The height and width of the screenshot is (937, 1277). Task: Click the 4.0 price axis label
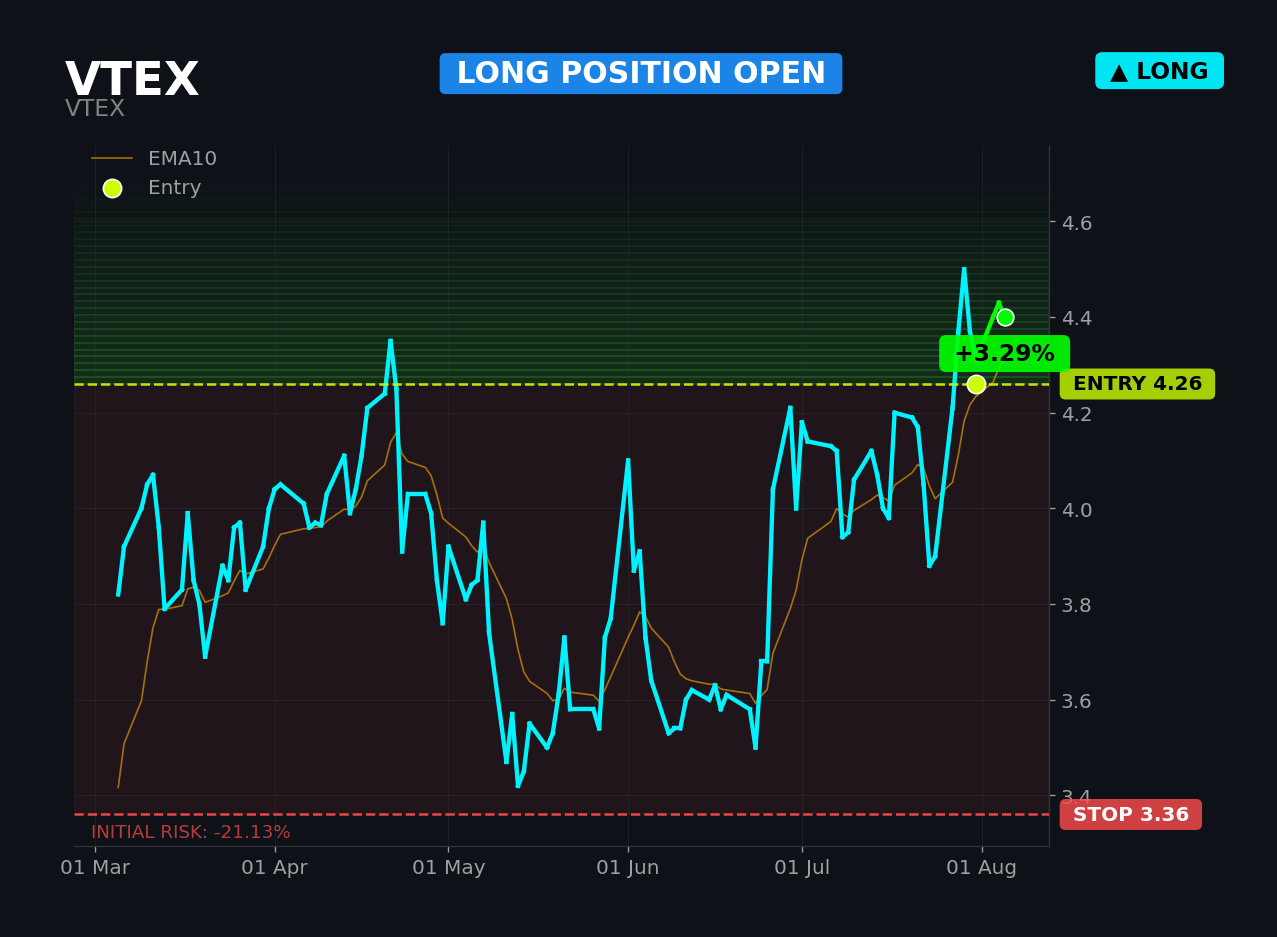(x=1077, y=509)
